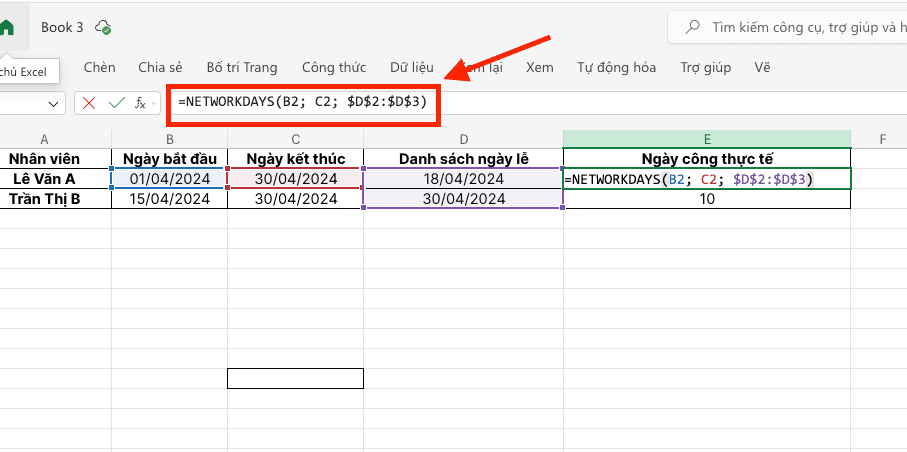Switch to the Vẽ tab
907x452 pixels.
762,68
